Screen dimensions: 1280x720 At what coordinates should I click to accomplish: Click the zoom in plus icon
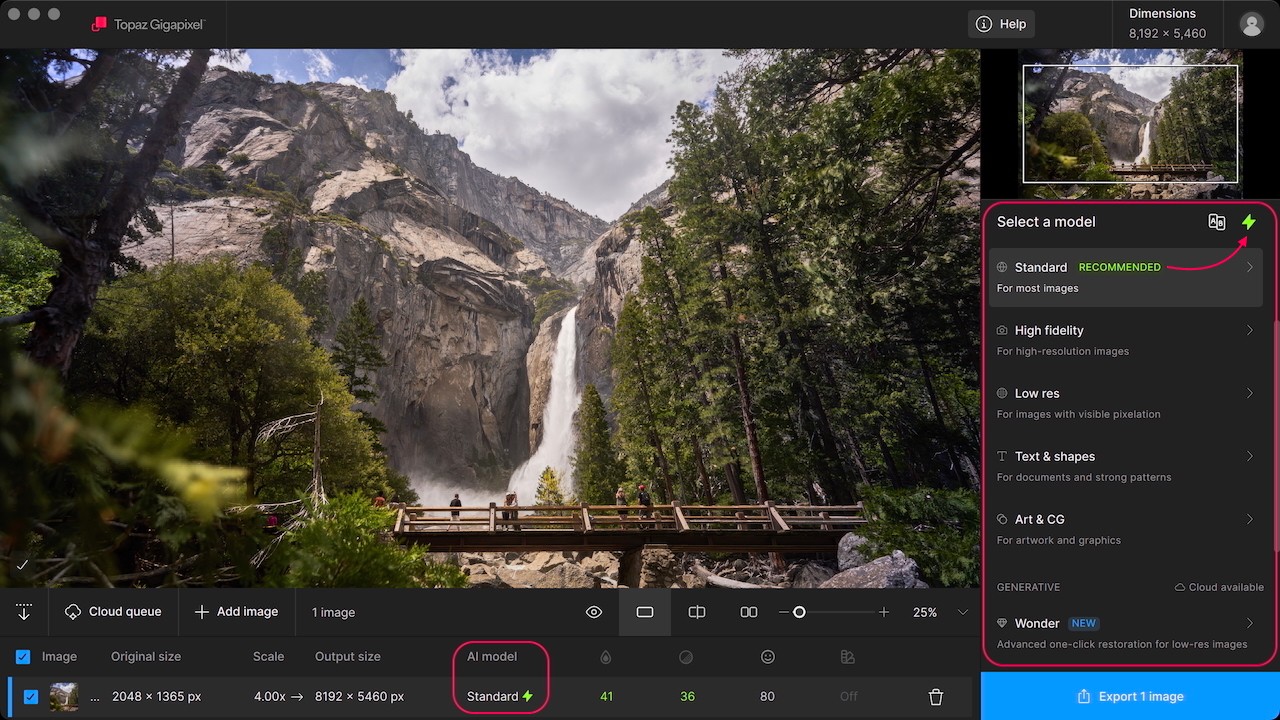pyautogui.click(x=884, y=612)
